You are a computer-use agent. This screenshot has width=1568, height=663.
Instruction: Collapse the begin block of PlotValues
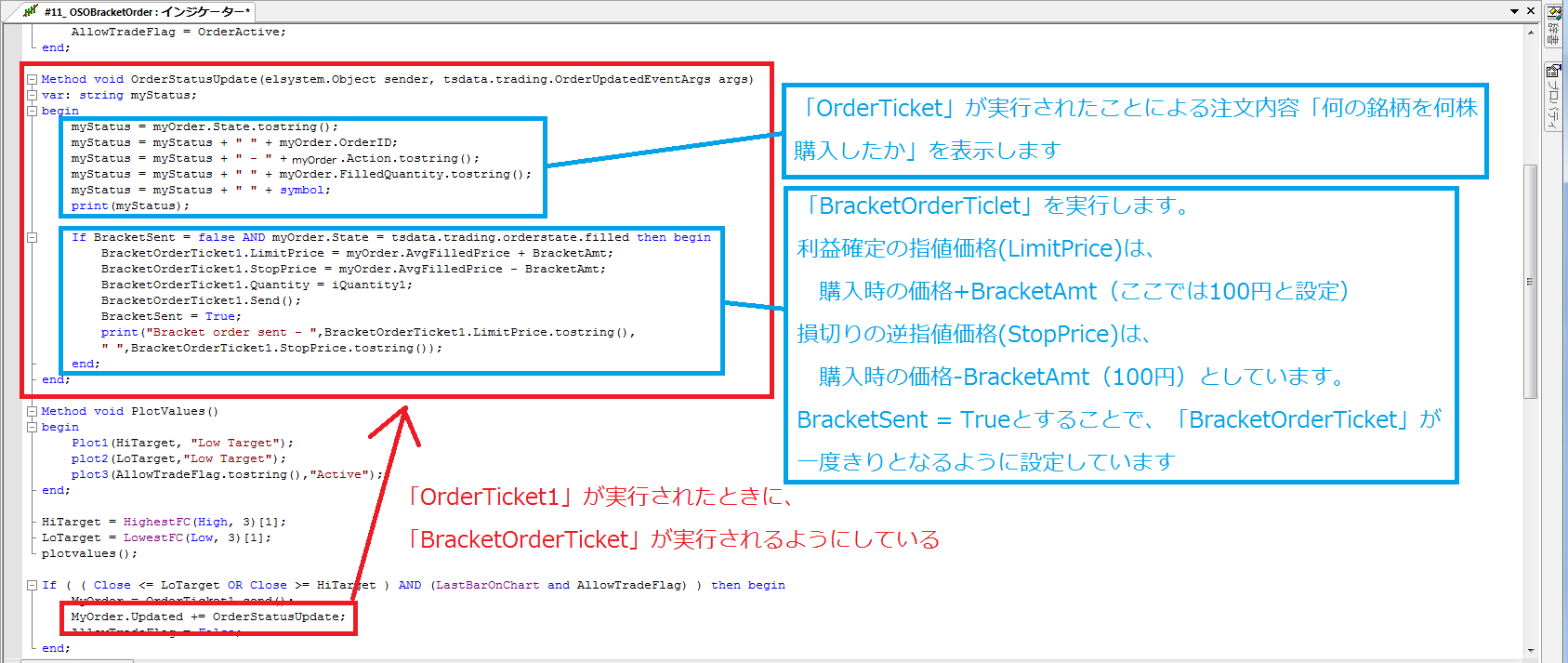click(32, 427)
